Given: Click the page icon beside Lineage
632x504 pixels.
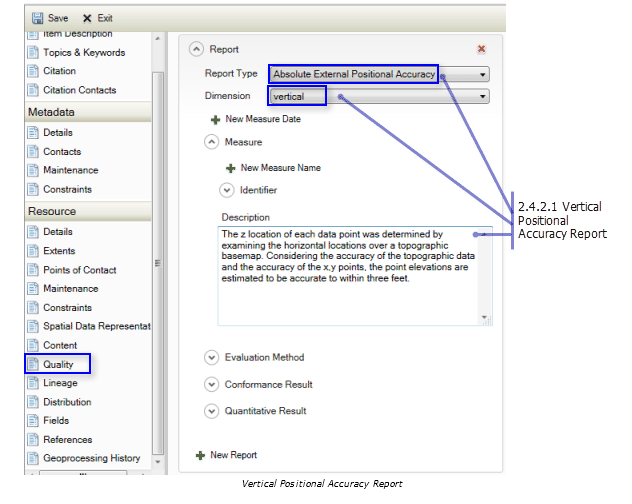Looking at the screenshot, I should pyautogui.click(x=33, y=383).
